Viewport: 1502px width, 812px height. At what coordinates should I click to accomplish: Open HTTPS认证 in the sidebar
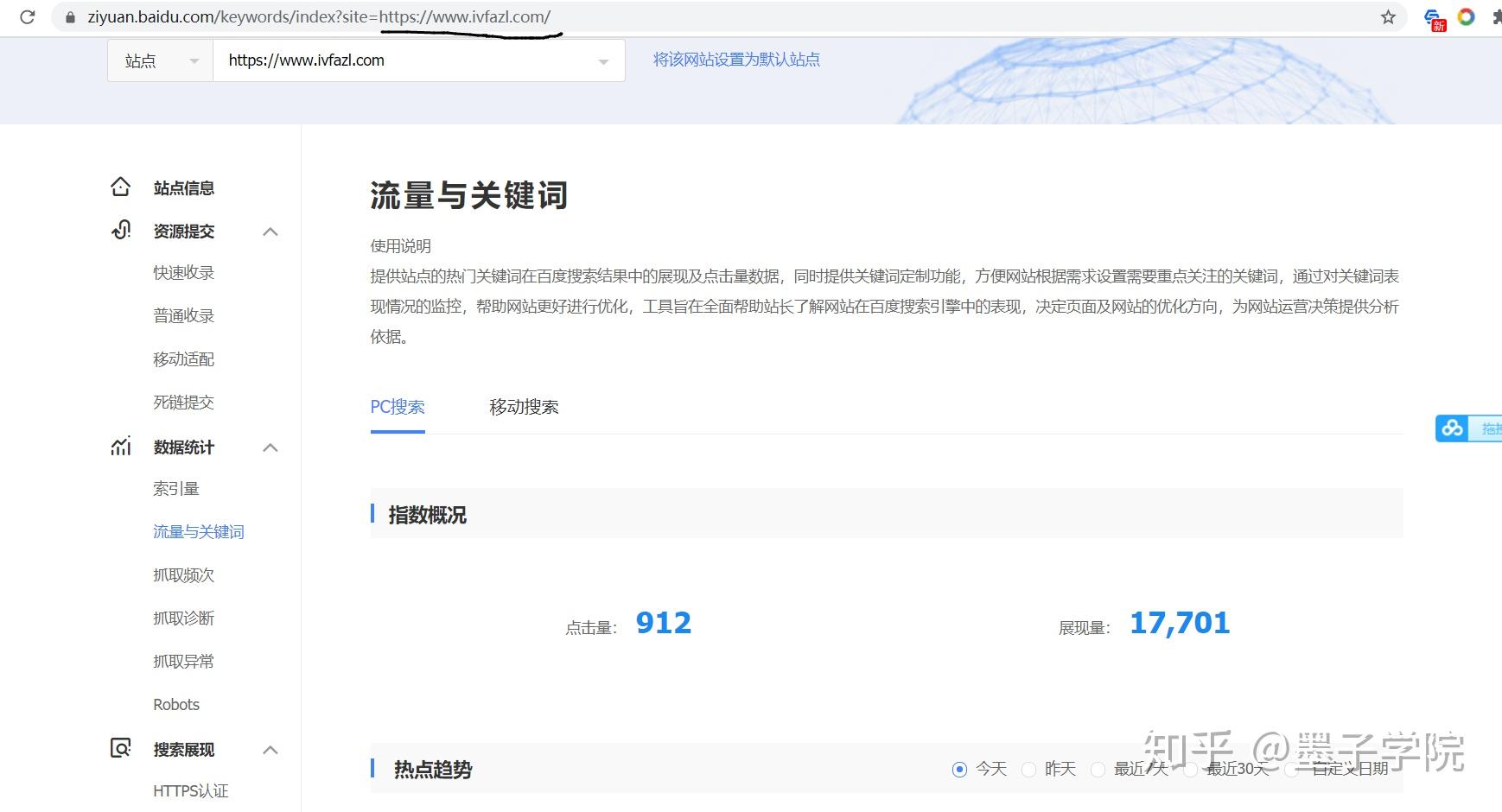point(191,791)
